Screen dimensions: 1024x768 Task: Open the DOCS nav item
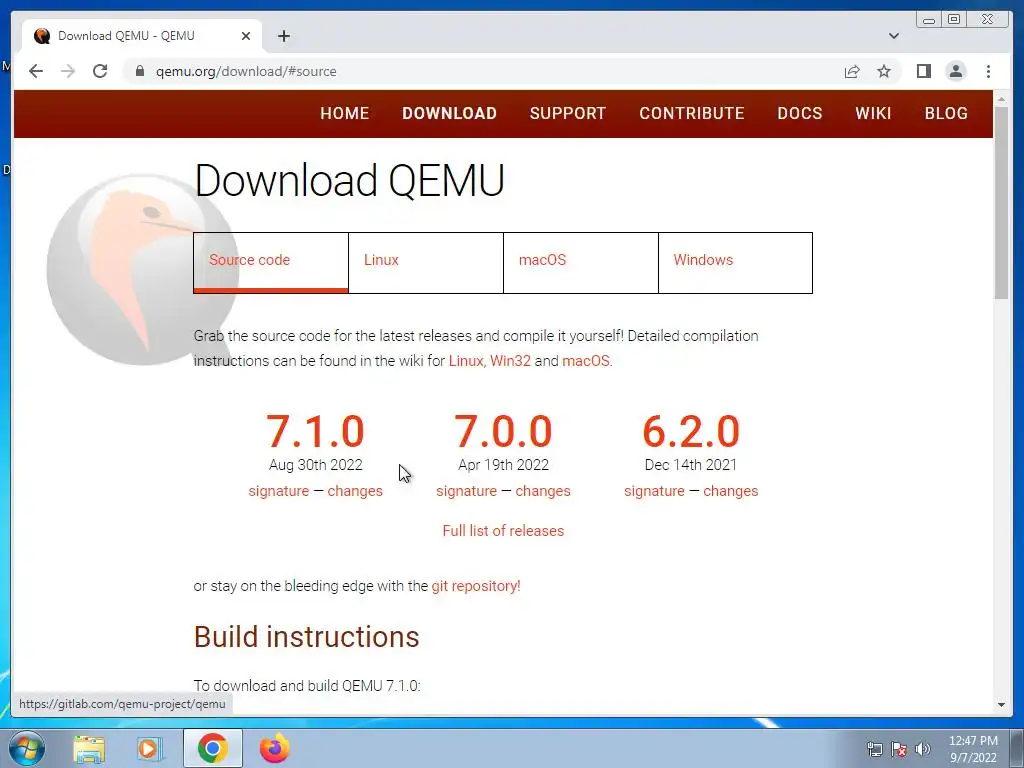pos(799,113)
